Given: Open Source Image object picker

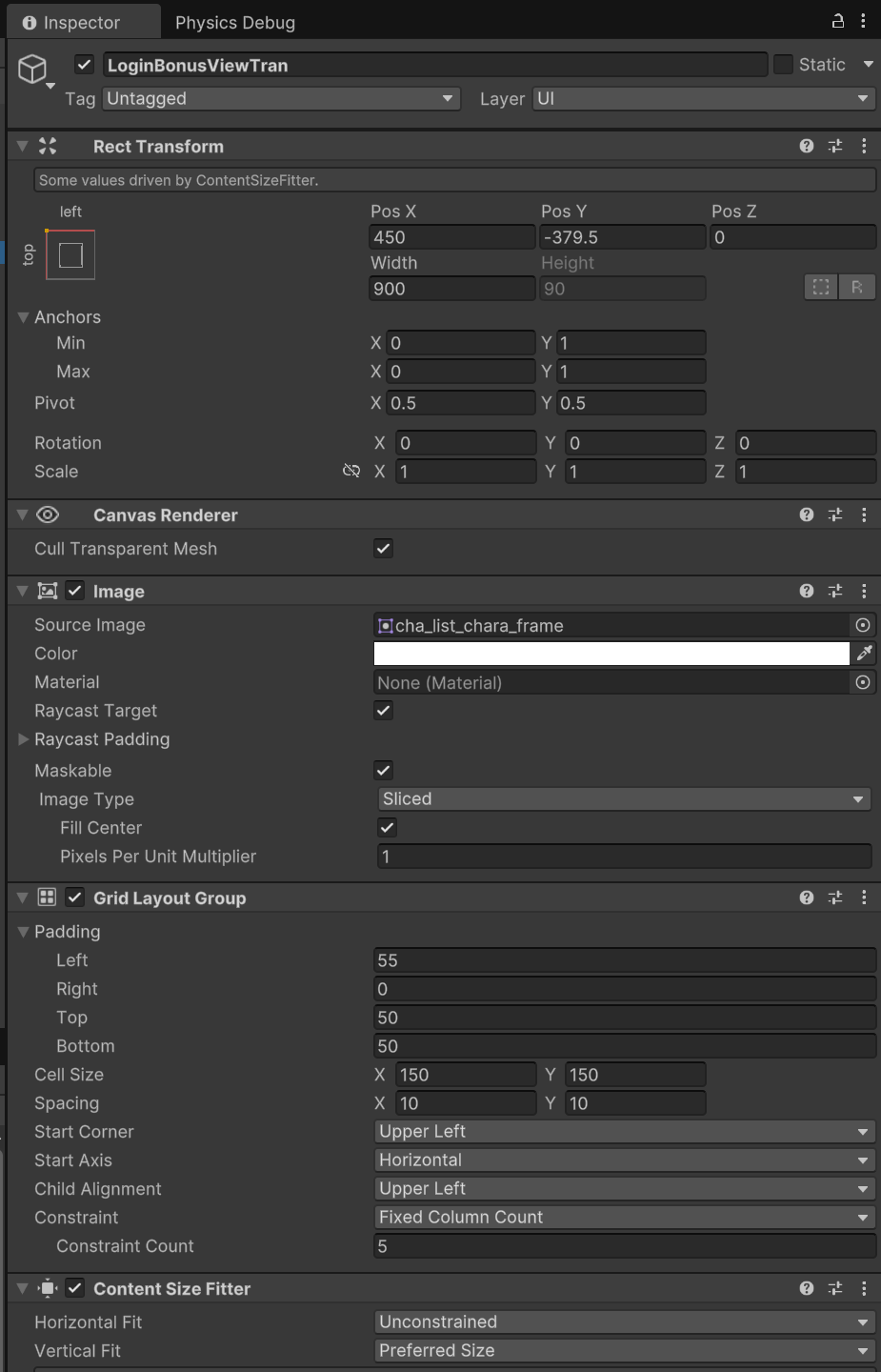Looking at the screenshot, I should click(863, 625).
